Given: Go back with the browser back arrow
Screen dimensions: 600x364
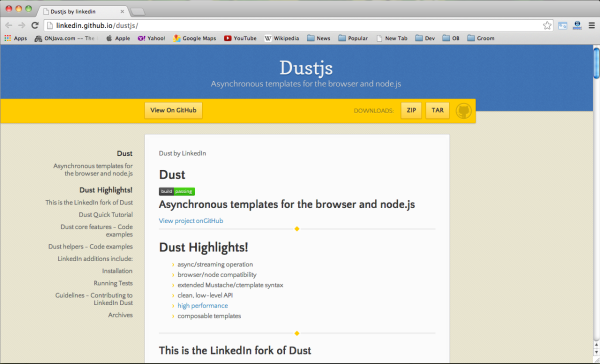Looking at the screenshot, I should 9,25.
